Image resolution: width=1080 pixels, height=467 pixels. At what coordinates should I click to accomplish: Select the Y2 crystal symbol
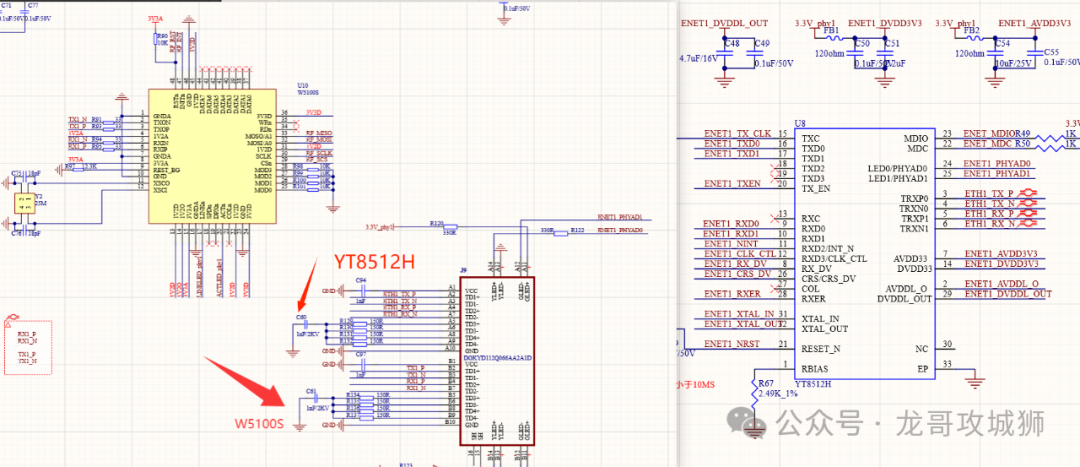(x=25, y=202)
